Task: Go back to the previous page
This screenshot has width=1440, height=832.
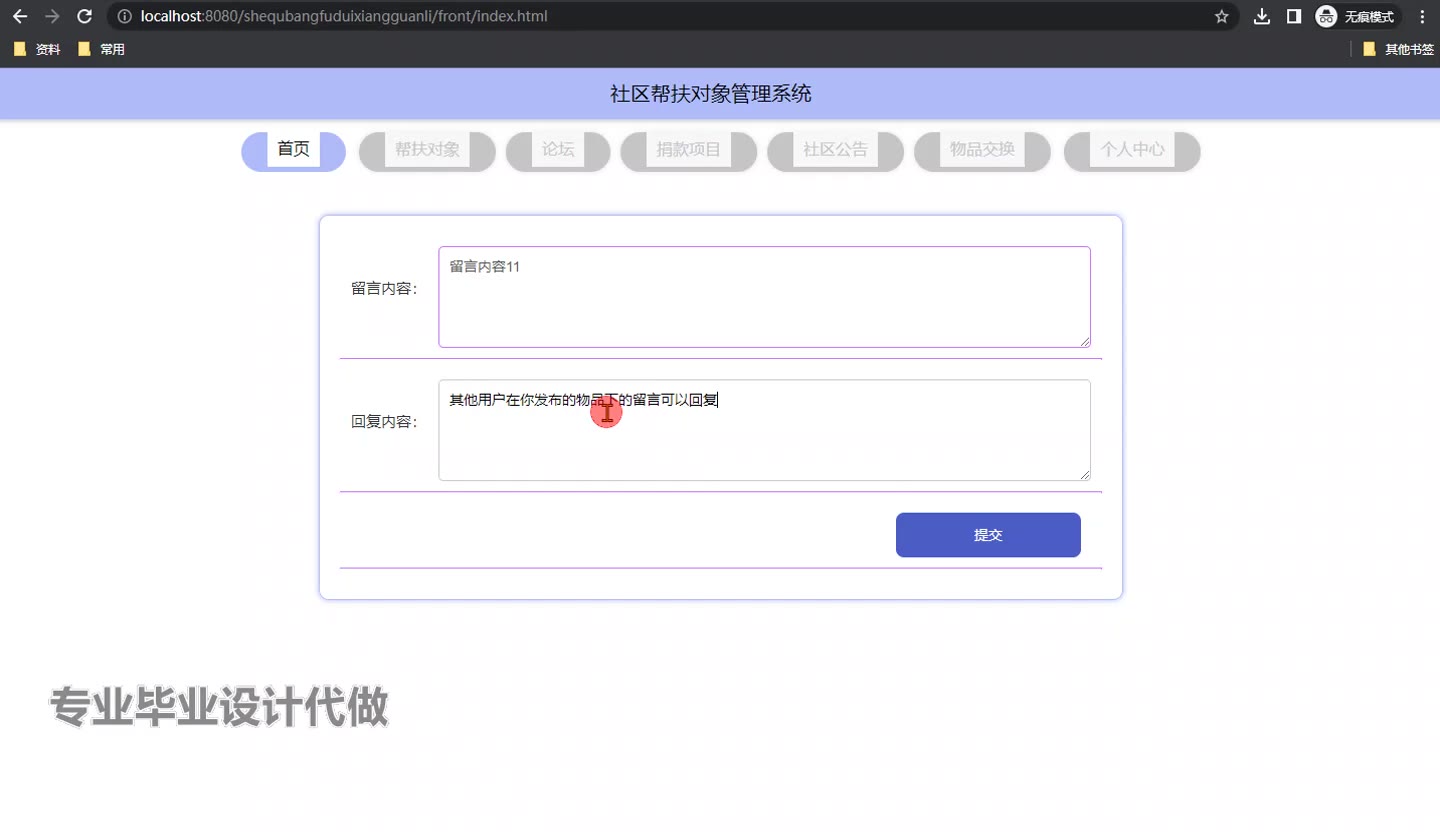Action: [20, 16]
